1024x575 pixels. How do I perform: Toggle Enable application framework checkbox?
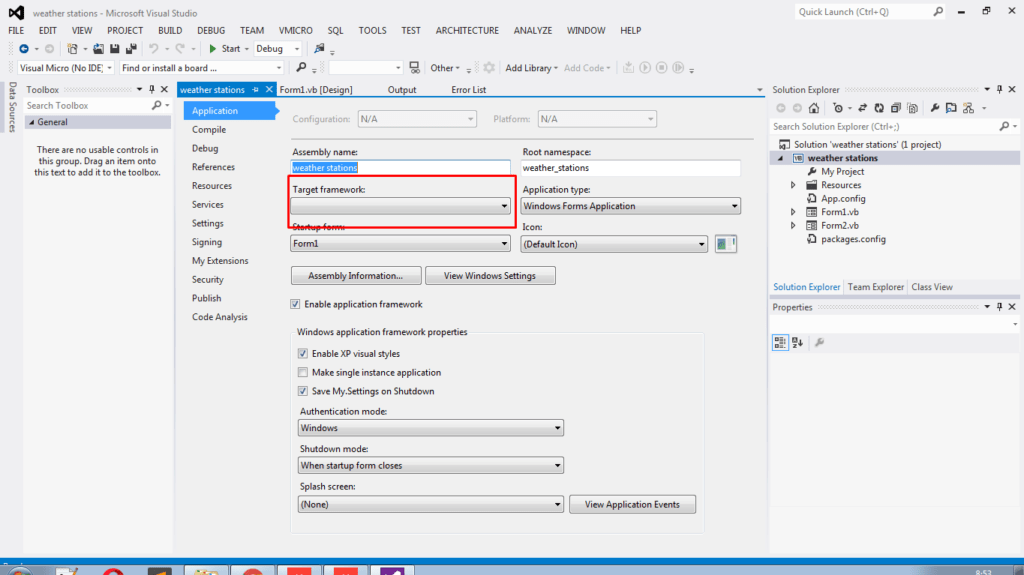tap(295, 304)
